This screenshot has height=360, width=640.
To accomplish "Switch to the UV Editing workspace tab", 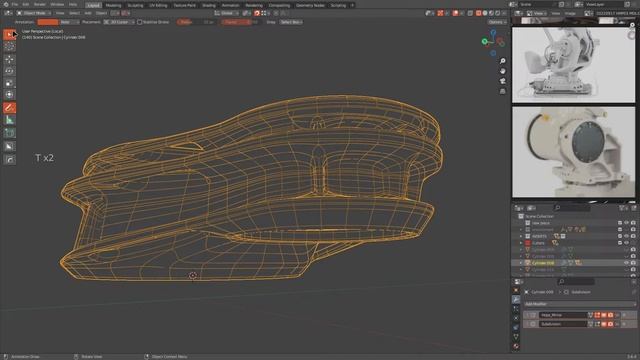I will [158, 5].
